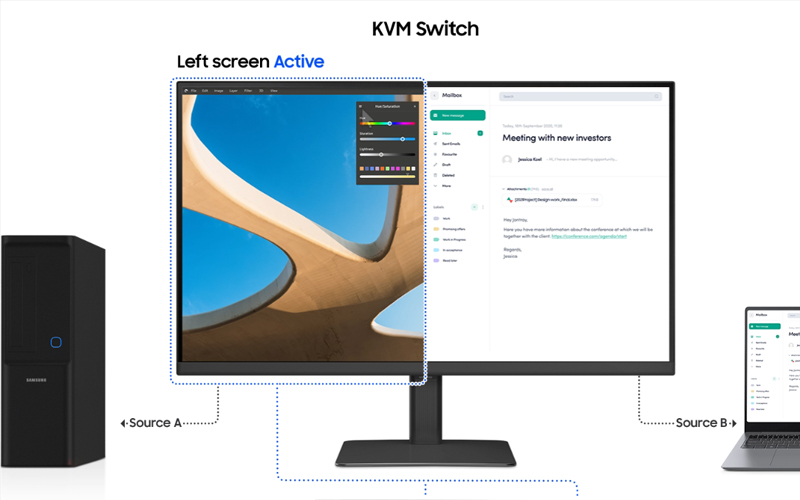Click New message on the laptop screen
800x500 pixels.
(x=764, y=326)
